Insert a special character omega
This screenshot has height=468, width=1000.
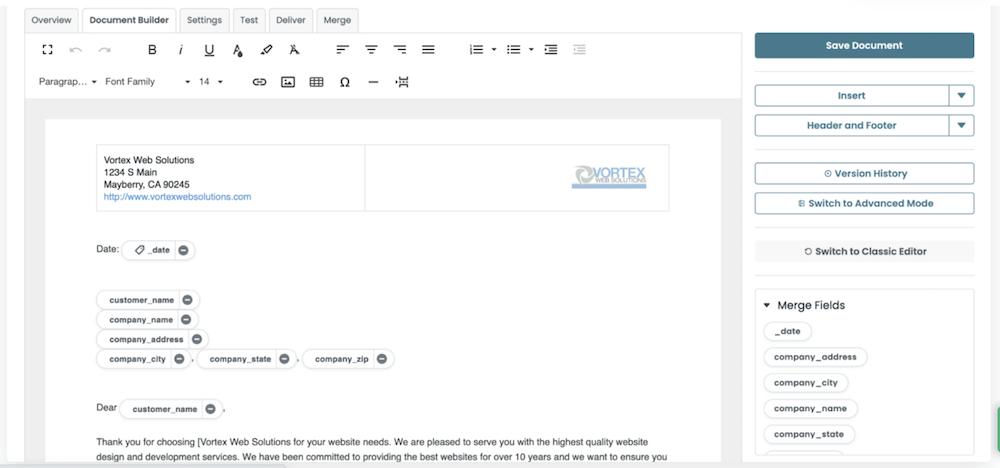(x=345, y=82)
